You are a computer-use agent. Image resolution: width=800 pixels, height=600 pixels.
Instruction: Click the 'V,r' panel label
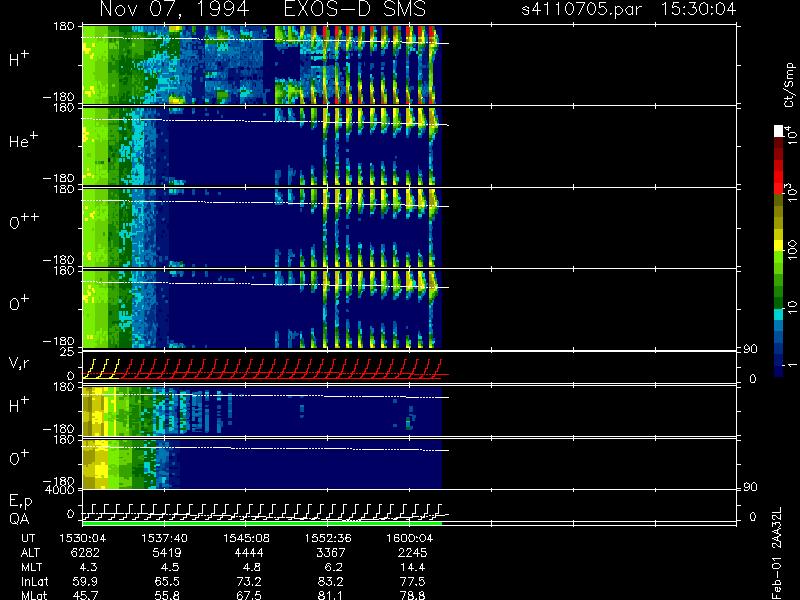coord(20,363)
